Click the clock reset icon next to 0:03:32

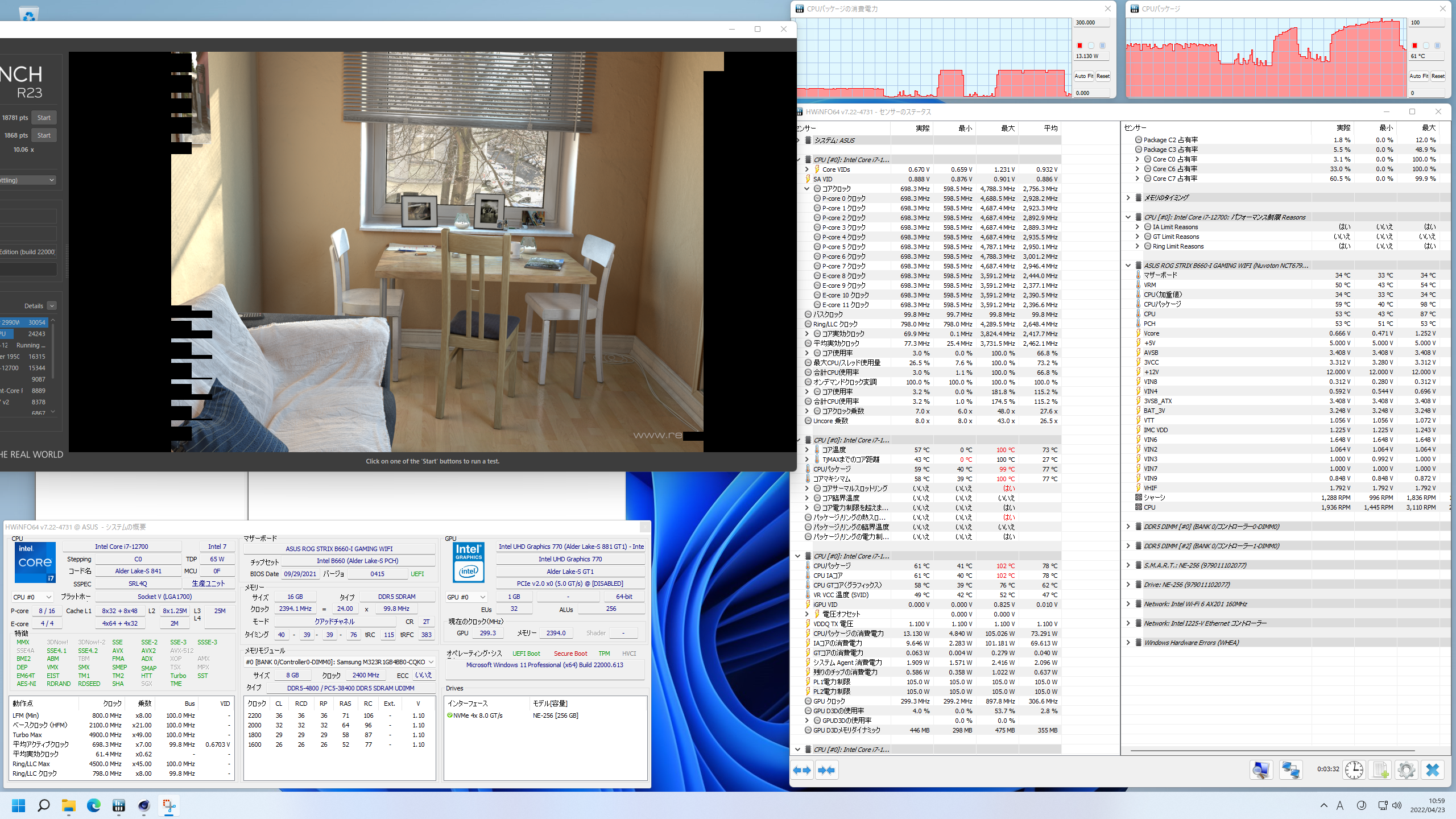(1354, 770)
